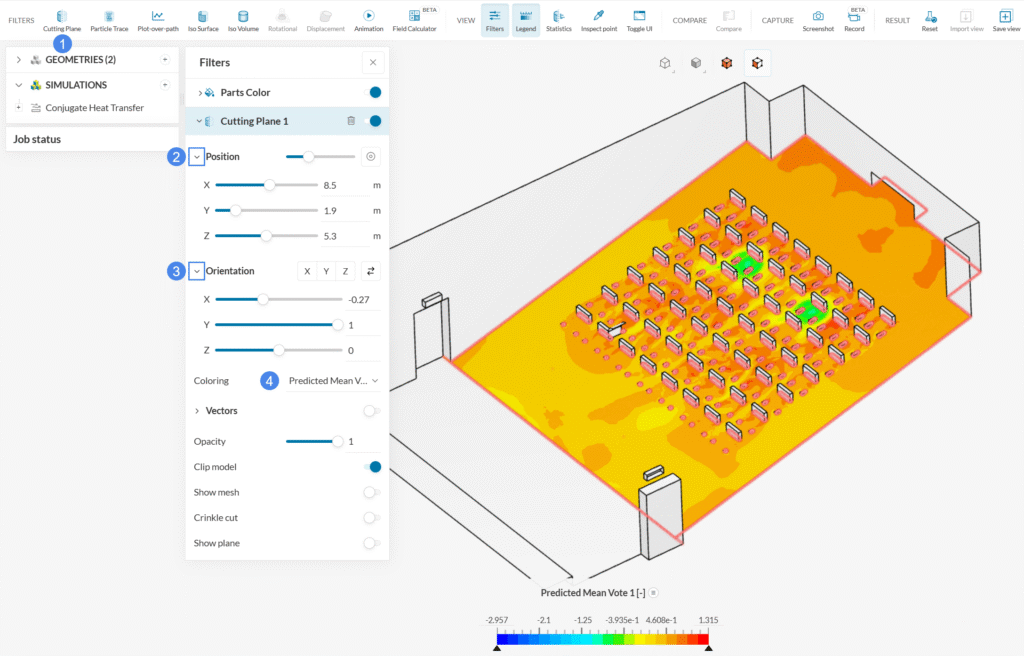This screenshot has height=656, width=1024.
Task: Select the Cutting Plane filter tool
Action: click(62, 20)
